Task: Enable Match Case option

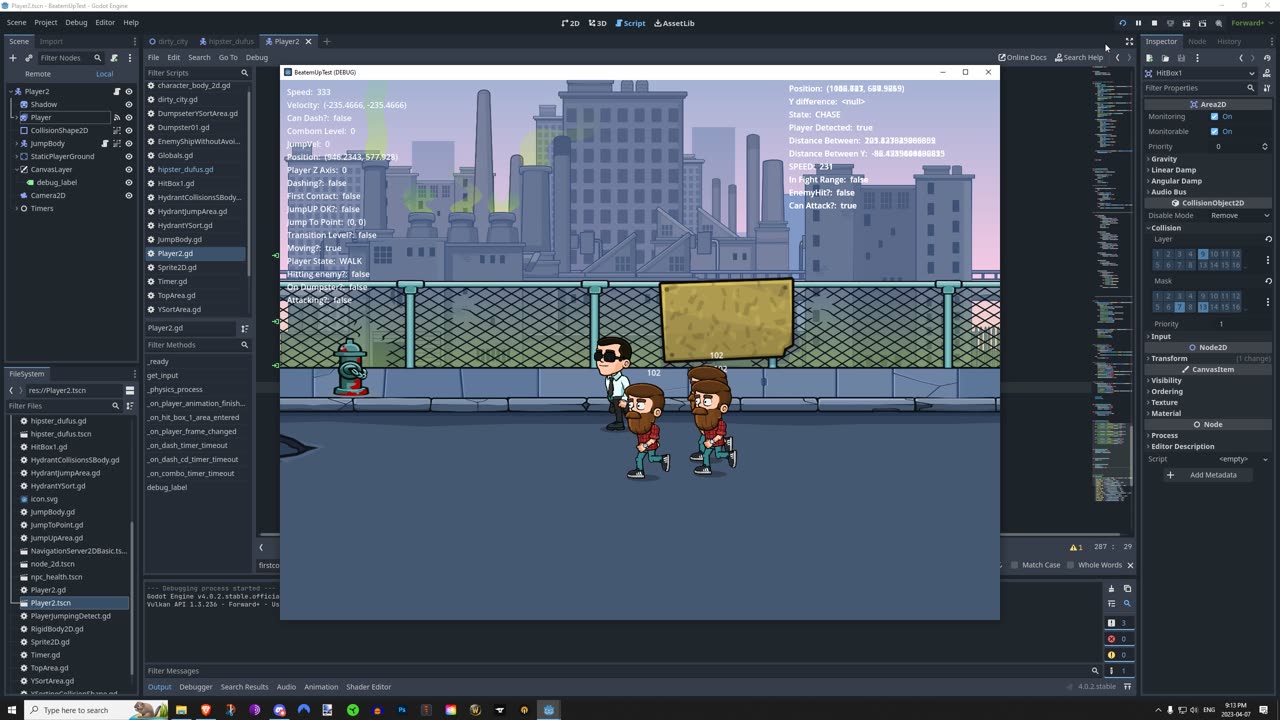Action: tap(1036, 565)
